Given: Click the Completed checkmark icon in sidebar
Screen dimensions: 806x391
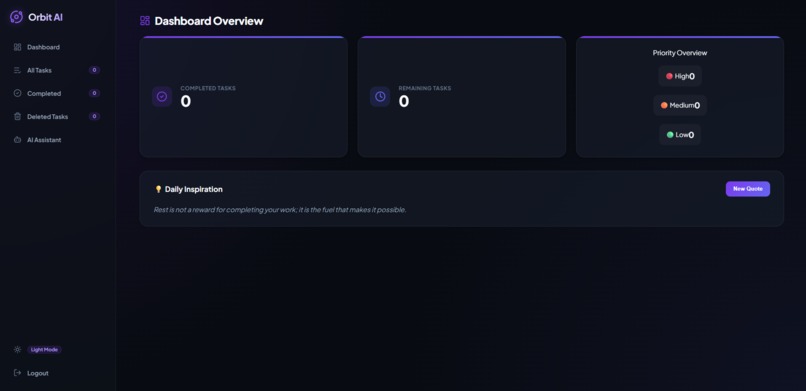Looking at the screenshot, I should (x=17, y=94).
